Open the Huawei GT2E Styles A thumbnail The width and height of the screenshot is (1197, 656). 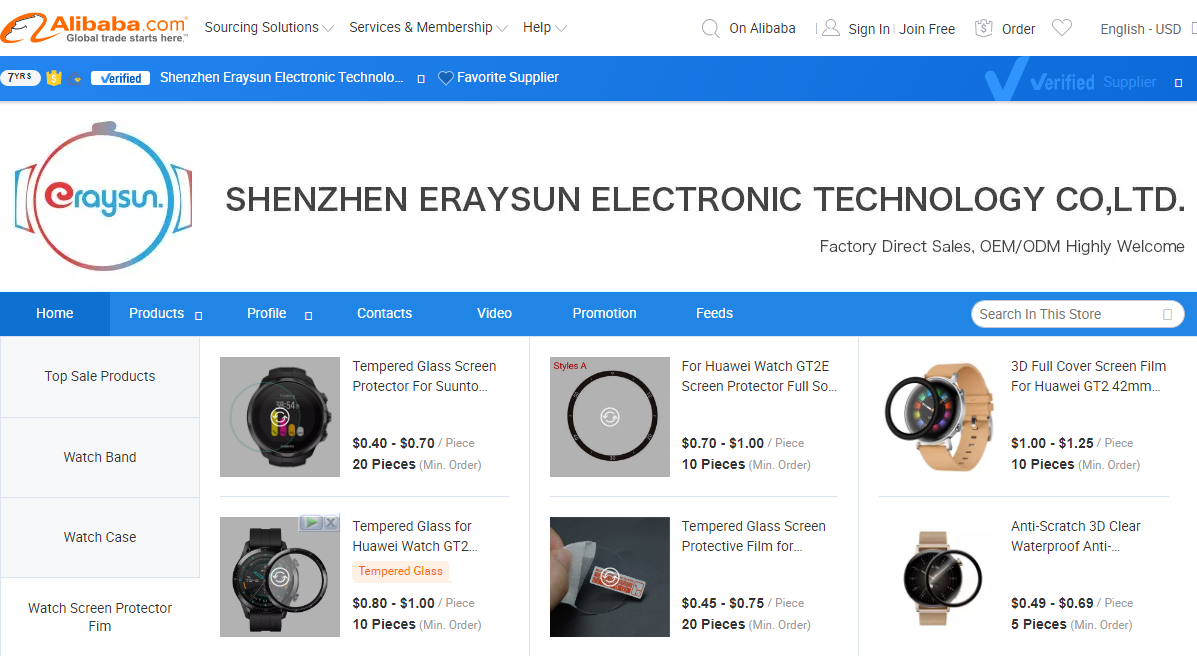(x=610, y=417)
